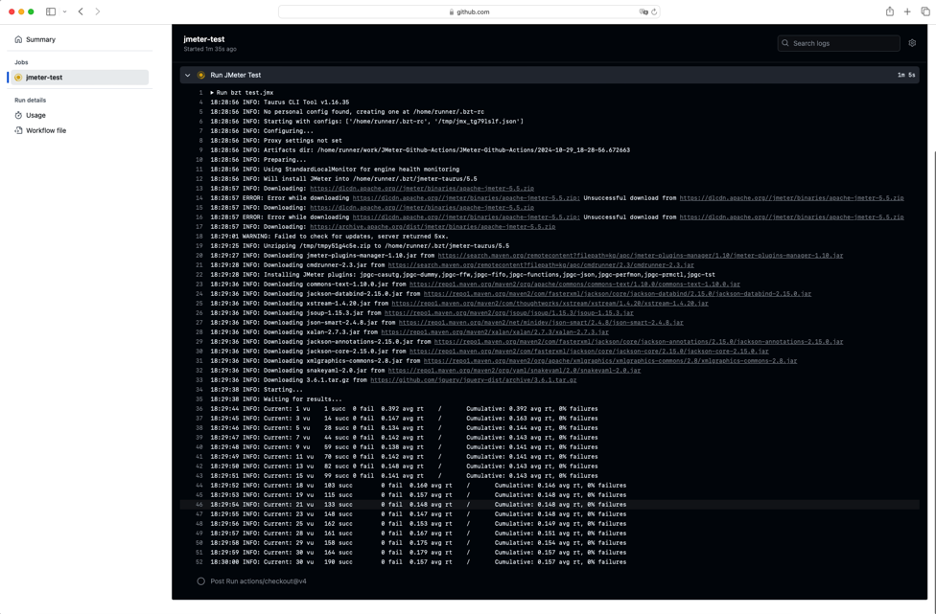Click the Usage stopwatch icon

(19, 115)
